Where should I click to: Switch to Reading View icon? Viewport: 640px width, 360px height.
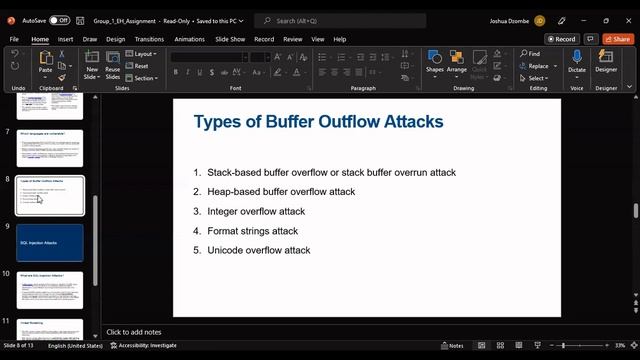point(519,346)
